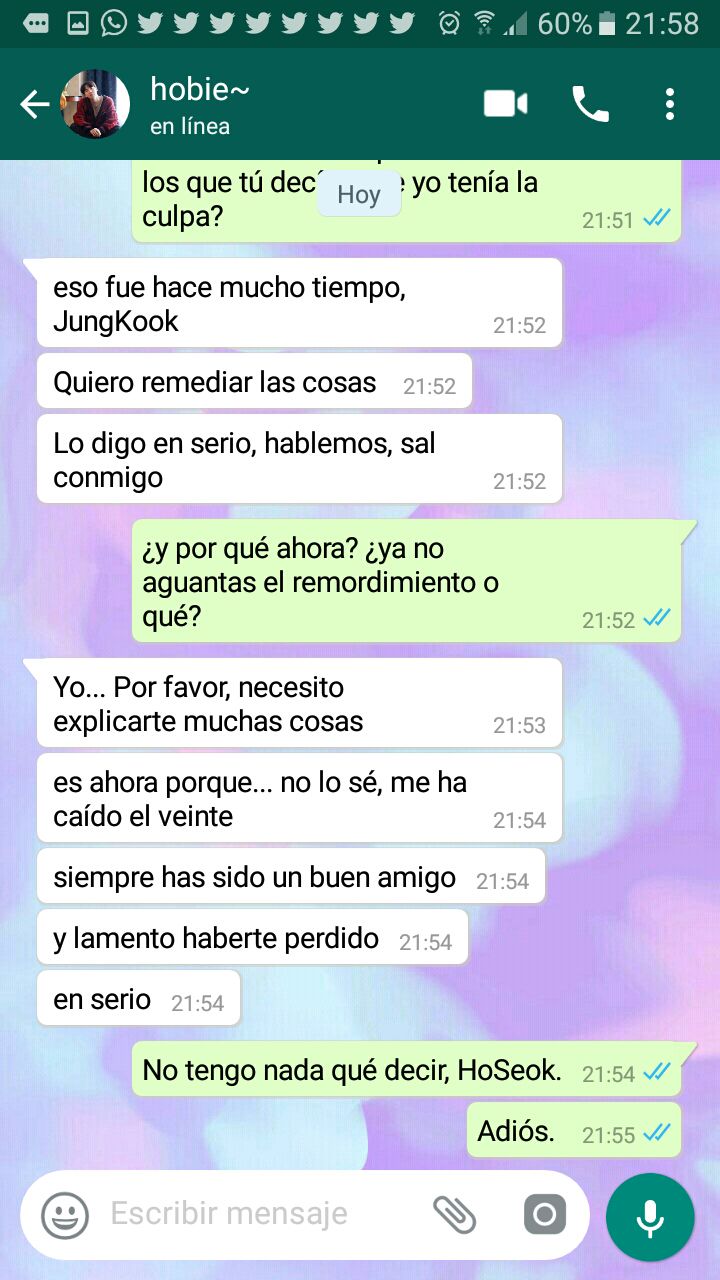
Task: Start a video call with hobie~
Action: (506, 104)
